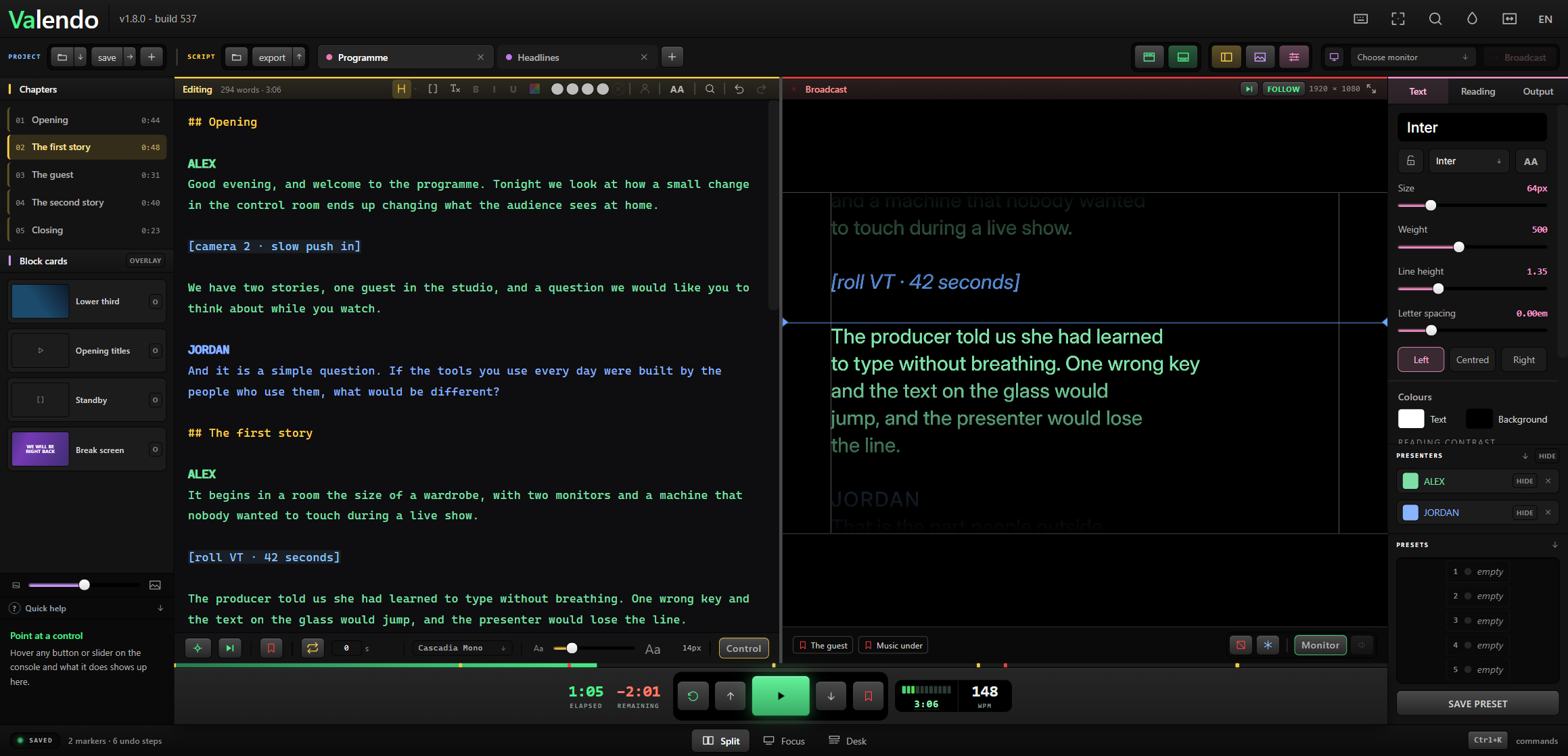Toggle OVERLAY for Block cards

pos(145,260)
